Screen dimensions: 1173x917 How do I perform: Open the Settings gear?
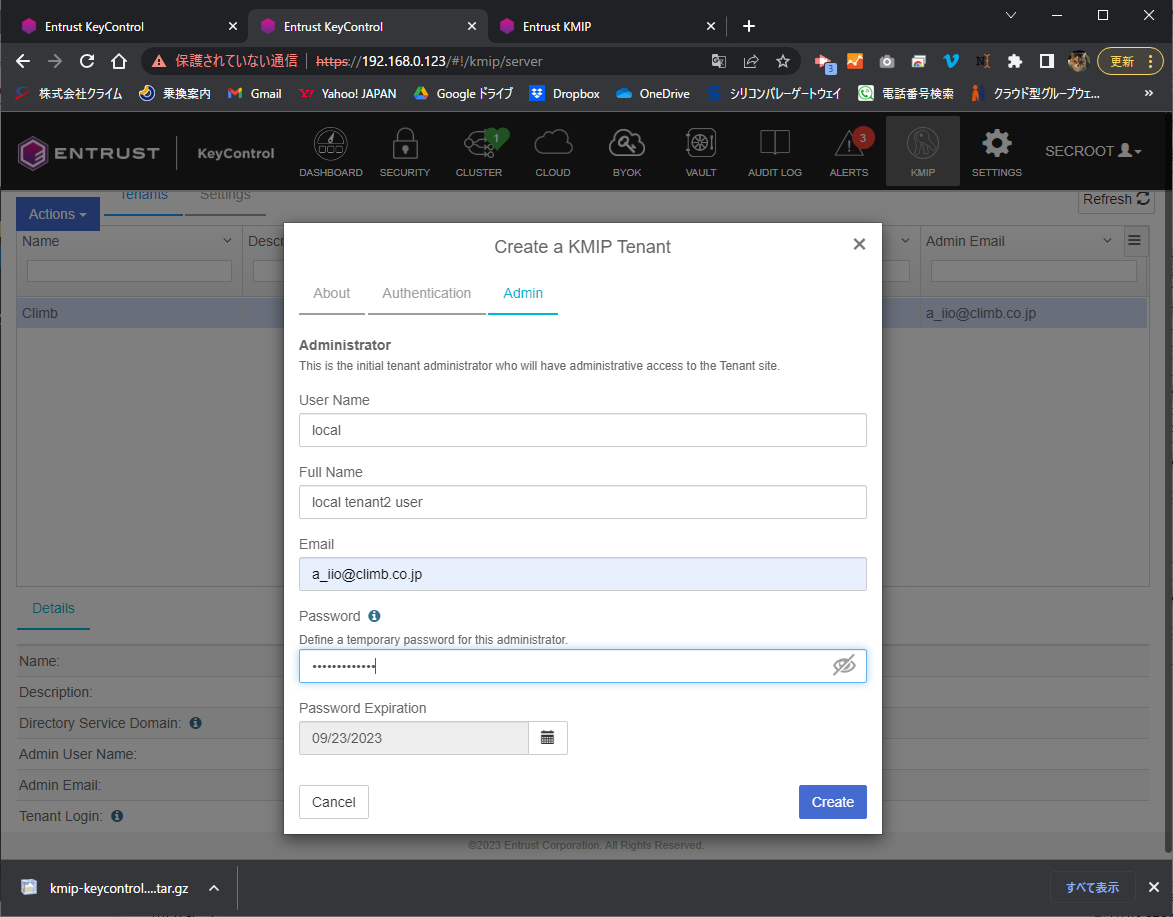click(996, 152)
